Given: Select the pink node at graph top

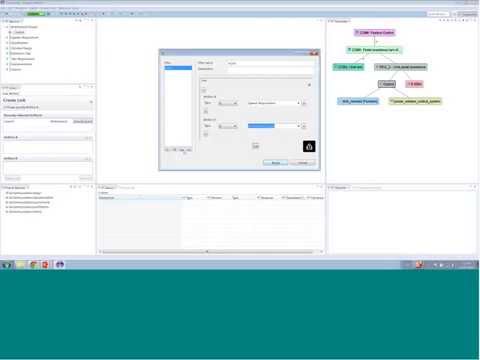Looking at the screenshot, I should pyautogui.click(x=374, y=33).
